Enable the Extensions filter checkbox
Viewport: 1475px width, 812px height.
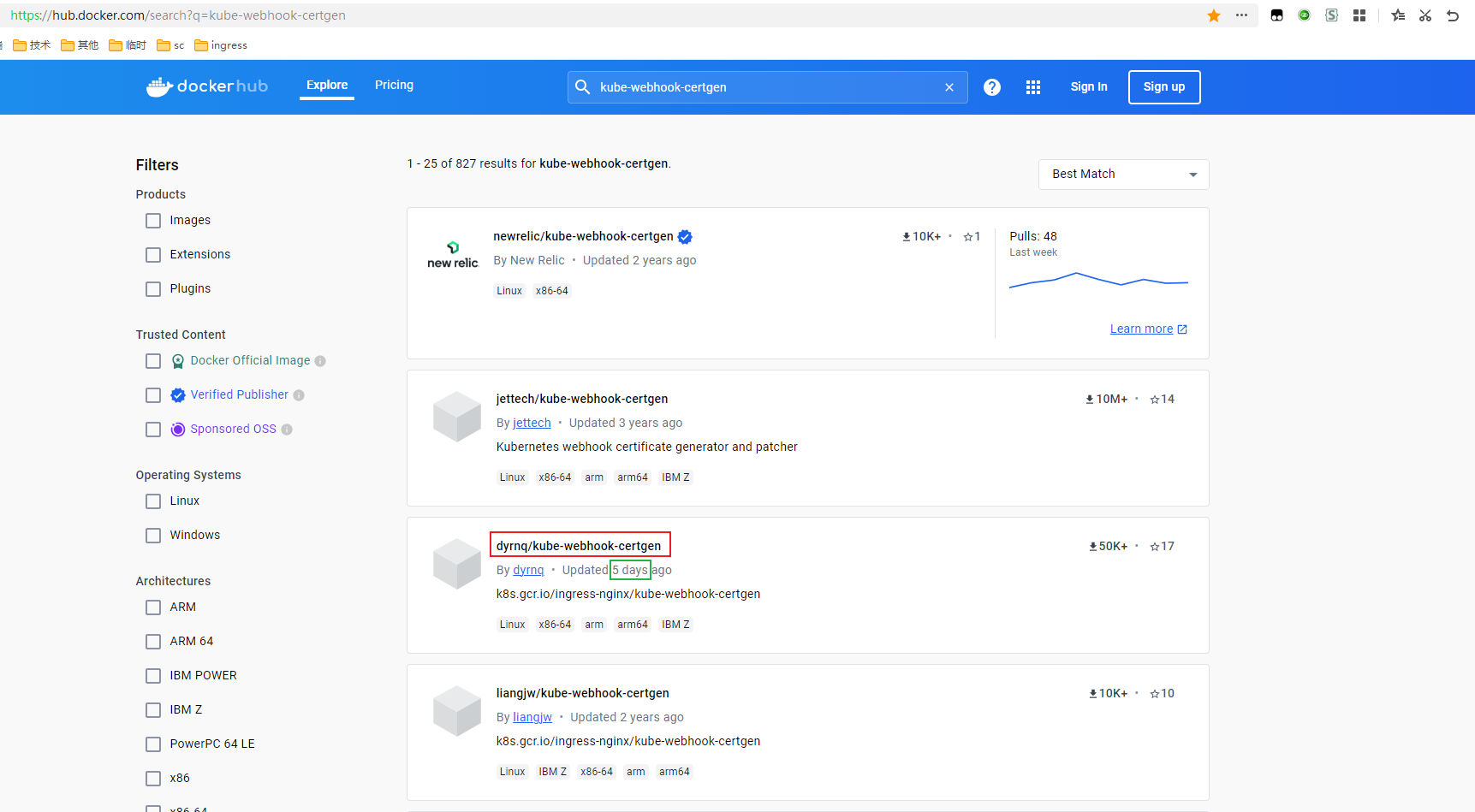pos(153,255)
